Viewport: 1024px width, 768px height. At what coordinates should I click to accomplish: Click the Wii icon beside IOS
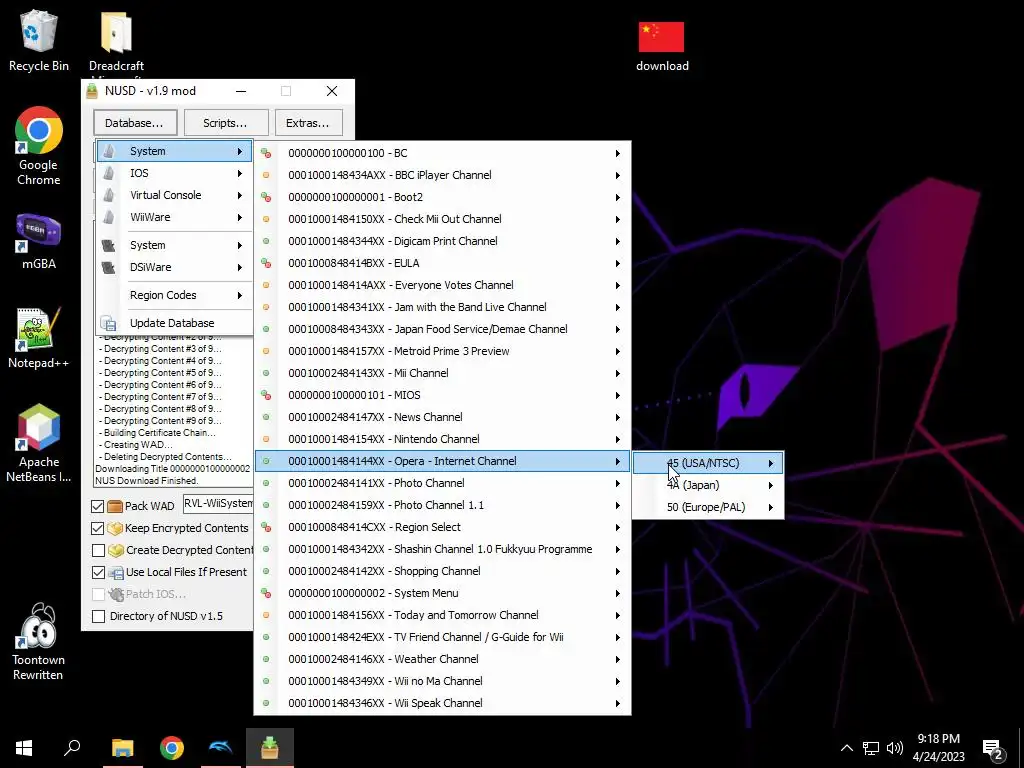(x=108, y=173)
